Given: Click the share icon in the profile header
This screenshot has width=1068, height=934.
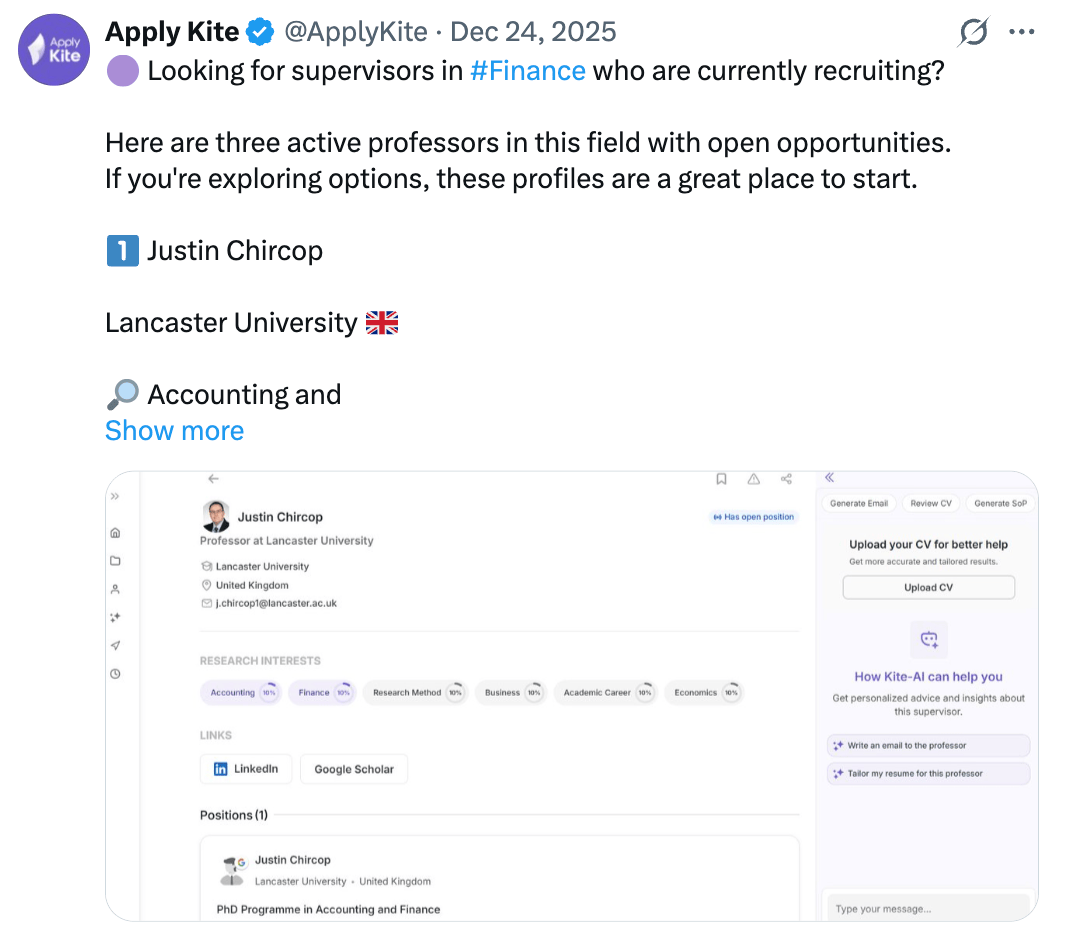Looking at the screenshot, I should [x=786, y=479].
